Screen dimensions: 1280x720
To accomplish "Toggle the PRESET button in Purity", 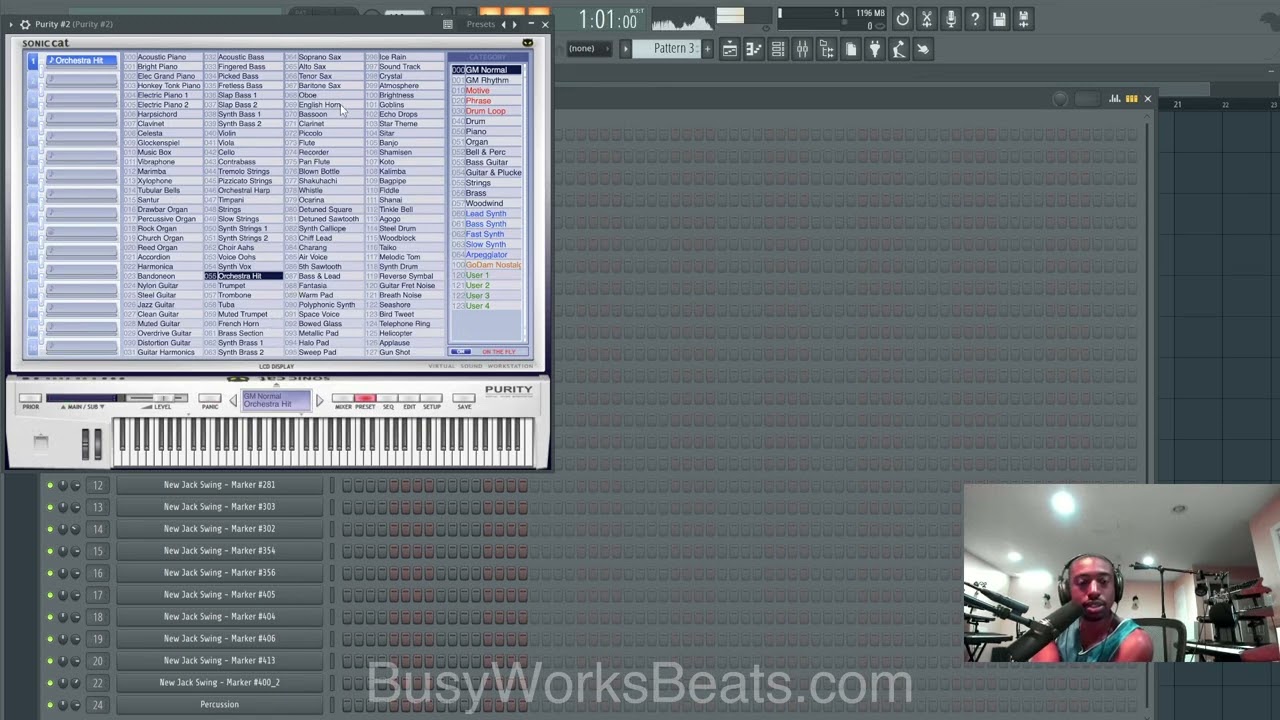I will (365, 399).
